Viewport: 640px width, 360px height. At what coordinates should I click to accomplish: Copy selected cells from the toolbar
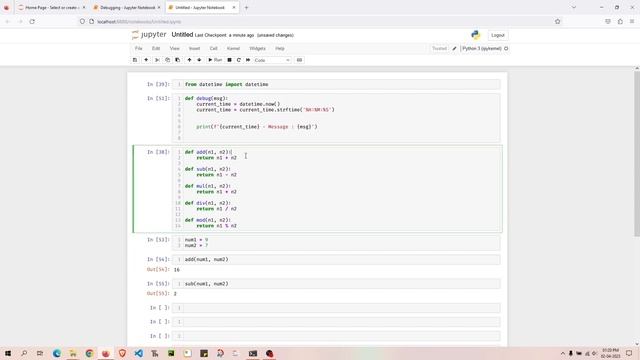[167, 60]
